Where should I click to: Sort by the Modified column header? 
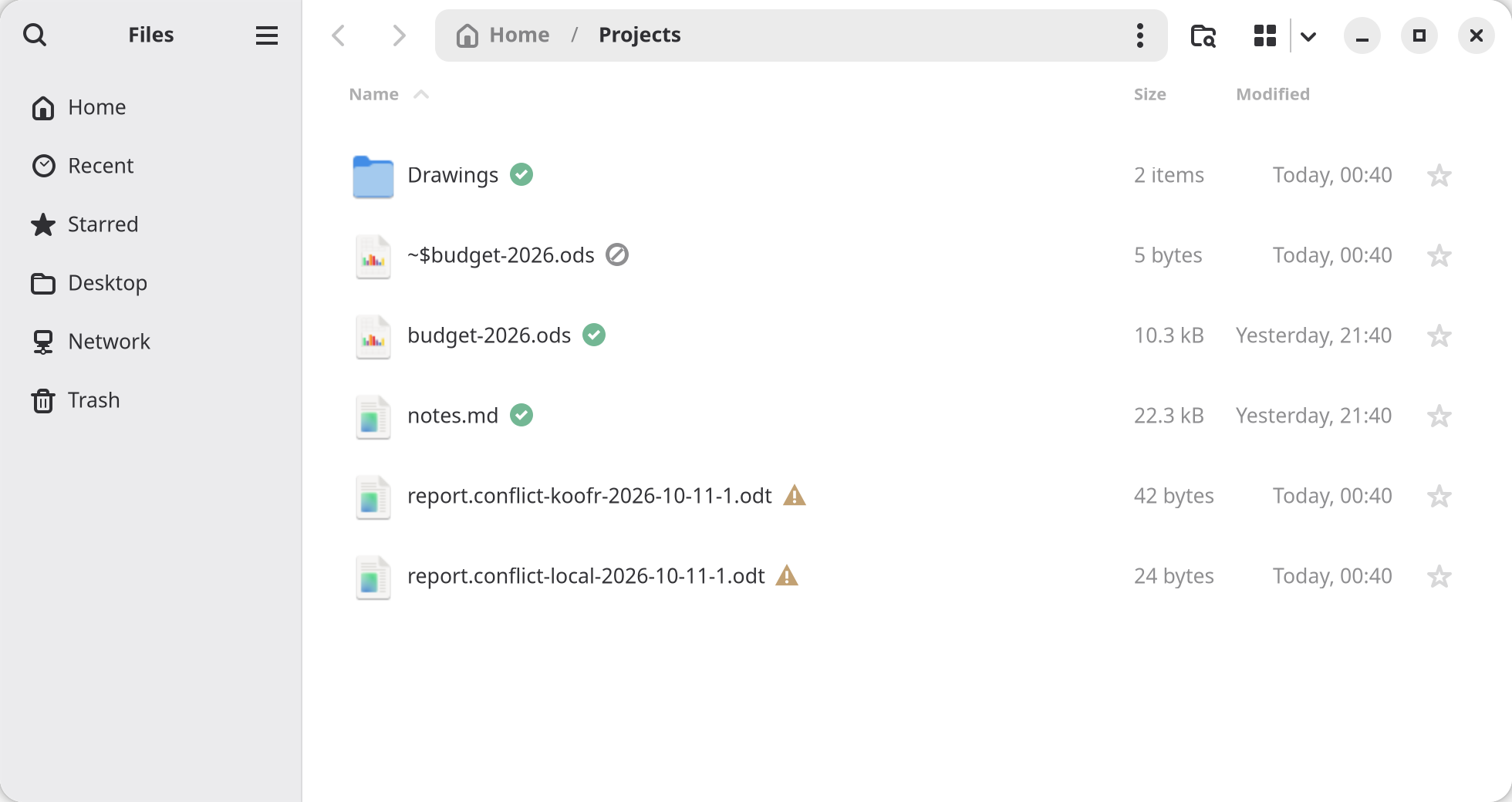pyautogui.click(x=1273, y=94)
